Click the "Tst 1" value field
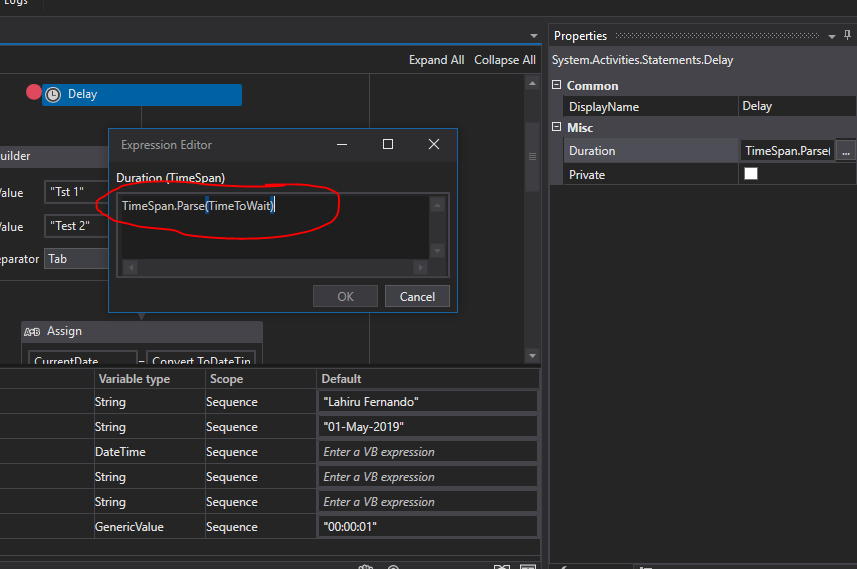The height and width of the screenshot is (569, 857). click(x=77, y=192)
